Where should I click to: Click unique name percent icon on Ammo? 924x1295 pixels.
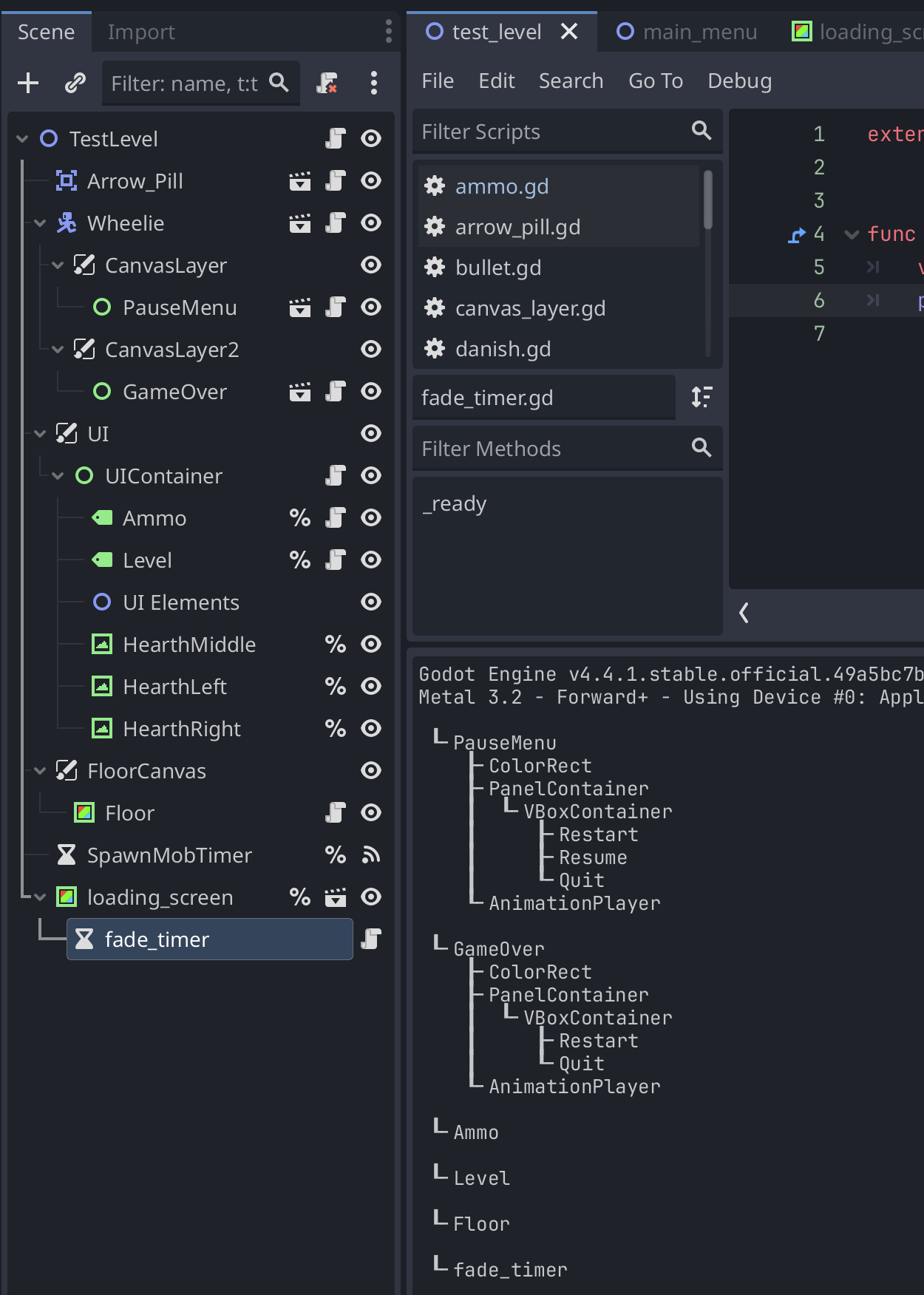[299, 518]
